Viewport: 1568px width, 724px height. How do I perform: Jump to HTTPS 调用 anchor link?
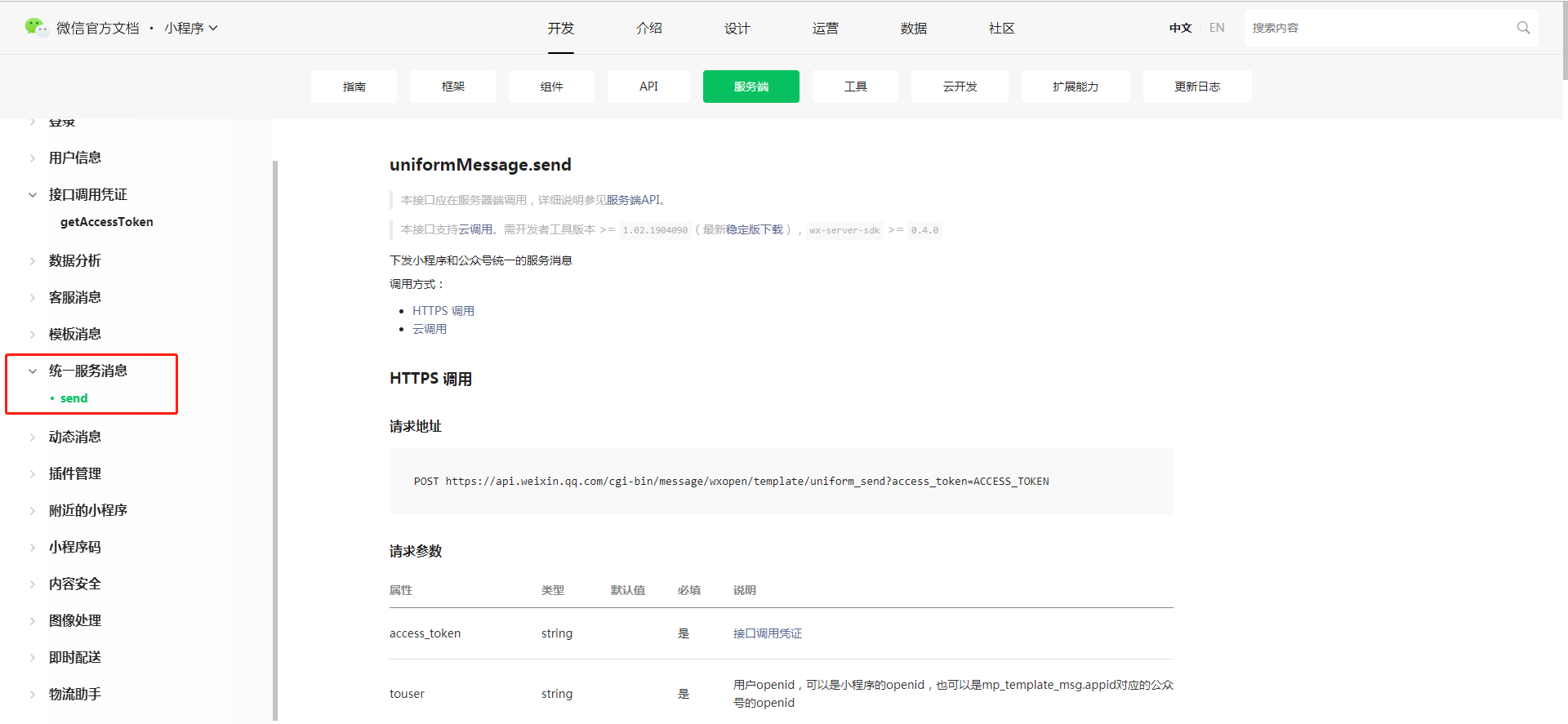(443, 311)
